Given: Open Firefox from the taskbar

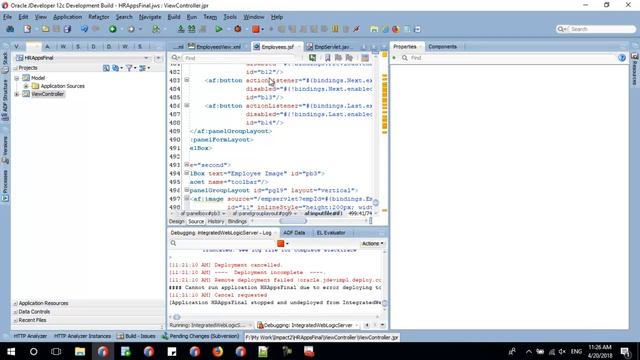Looking at the screenshot, I should [x=218, y=351].
